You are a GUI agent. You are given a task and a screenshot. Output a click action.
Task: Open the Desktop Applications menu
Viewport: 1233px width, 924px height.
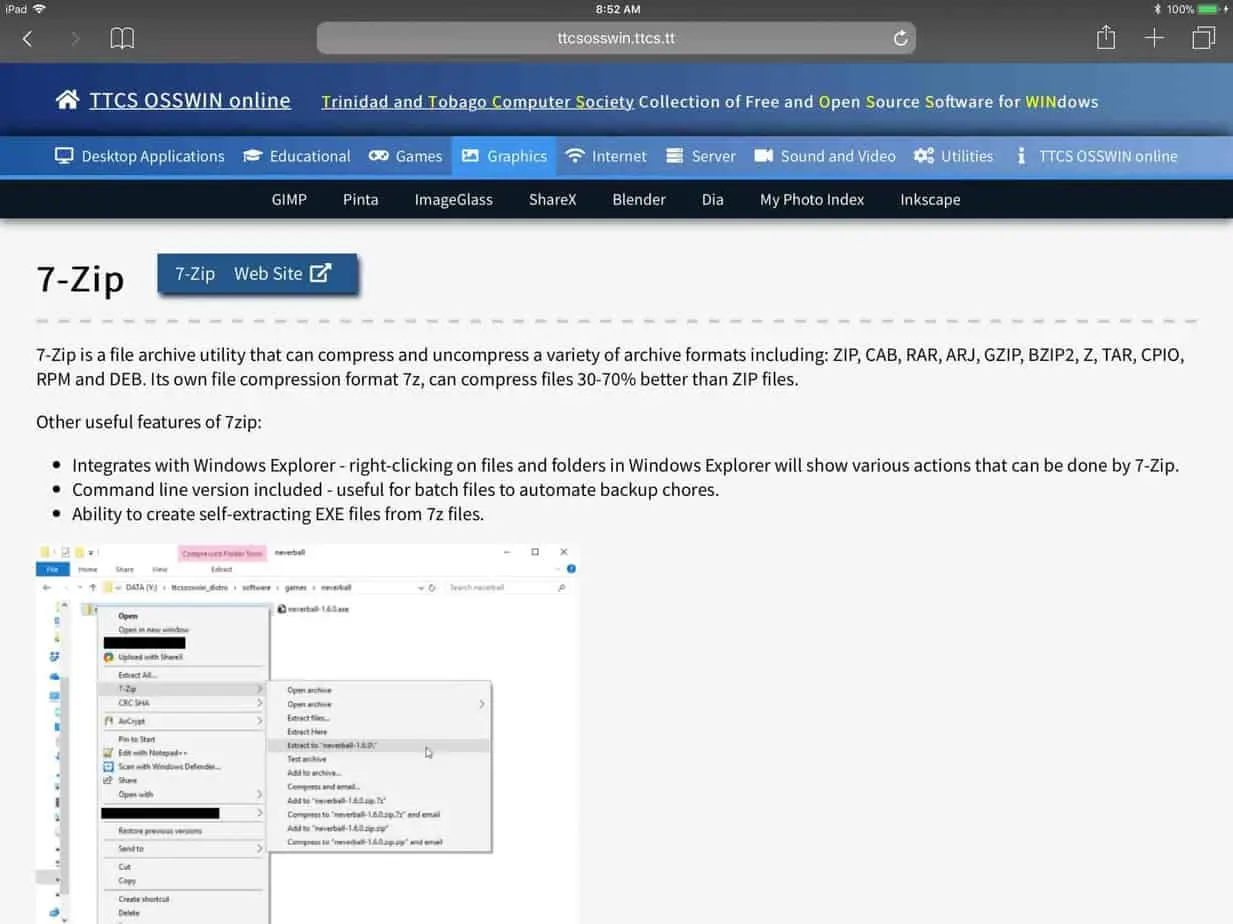click(x=152, y=156)
